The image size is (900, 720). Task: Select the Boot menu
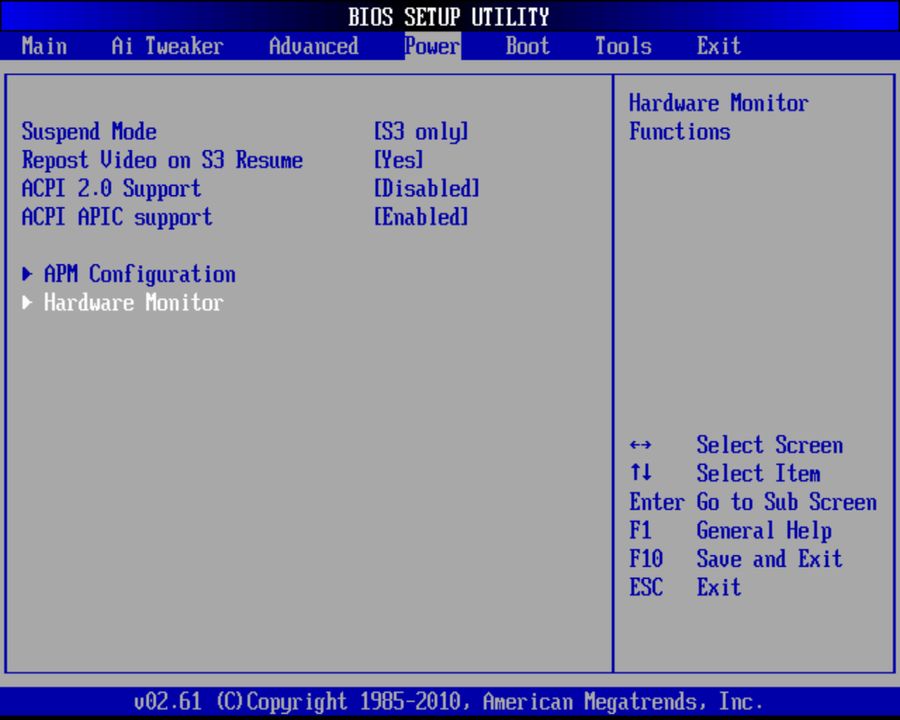(x=527, y=46)
